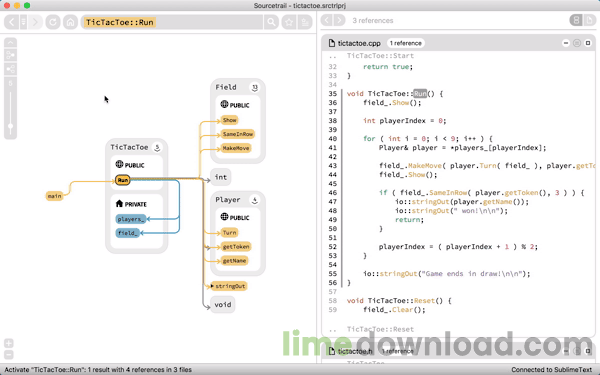
Task: Zoom in the graph view
Action: 9,343
